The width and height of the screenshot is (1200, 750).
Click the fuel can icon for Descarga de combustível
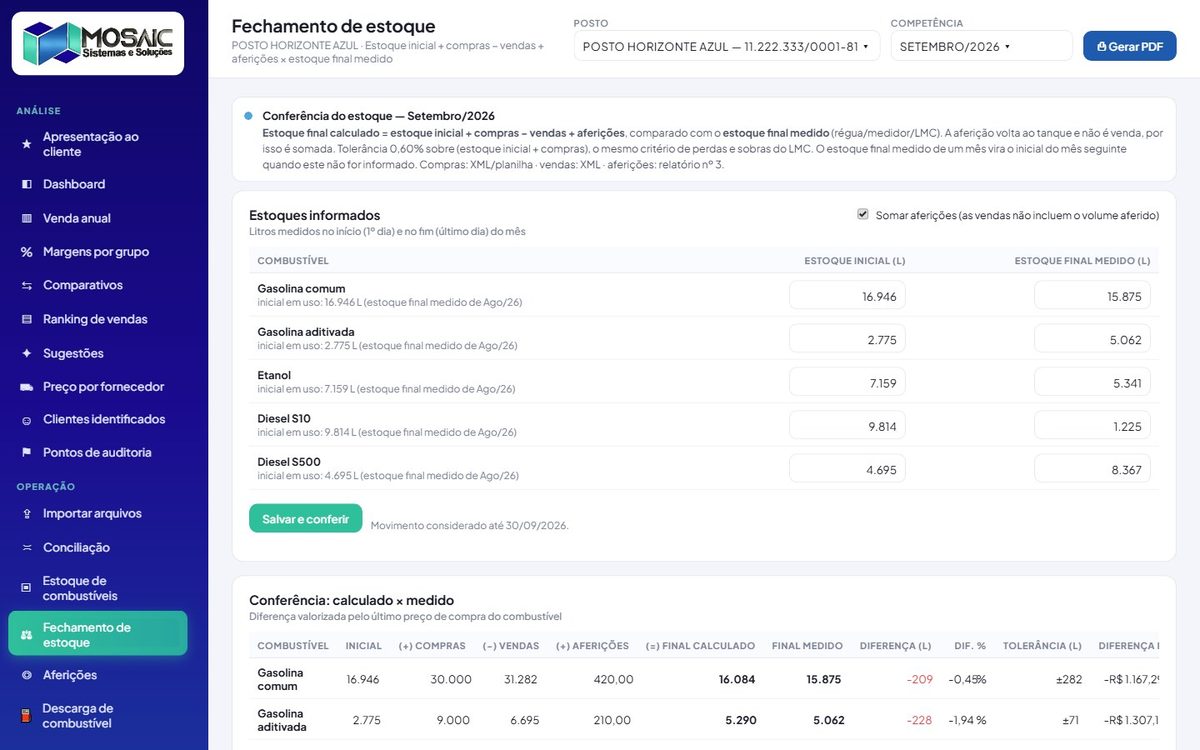coord(26,716)
